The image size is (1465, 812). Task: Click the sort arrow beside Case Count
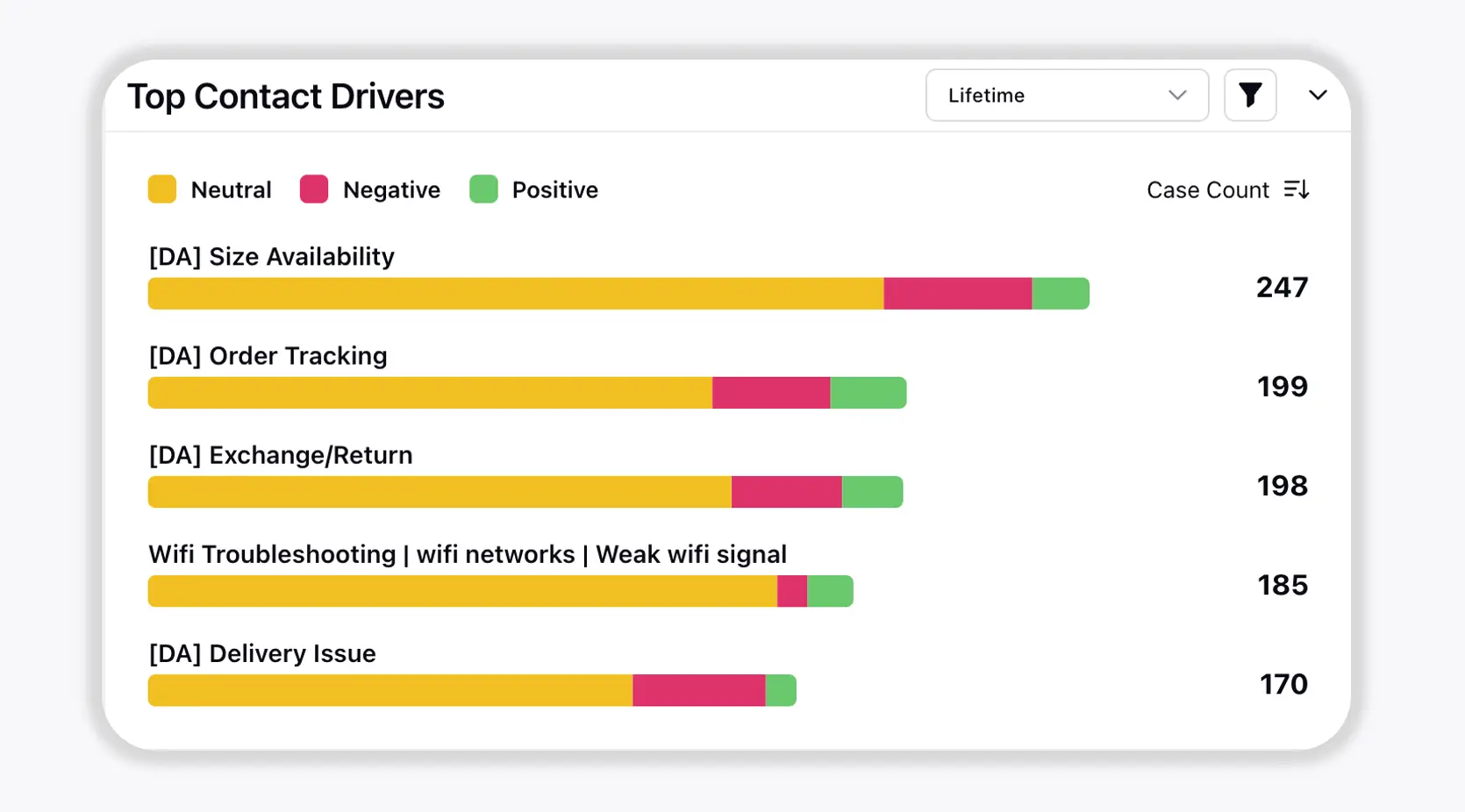point(1297,189)
